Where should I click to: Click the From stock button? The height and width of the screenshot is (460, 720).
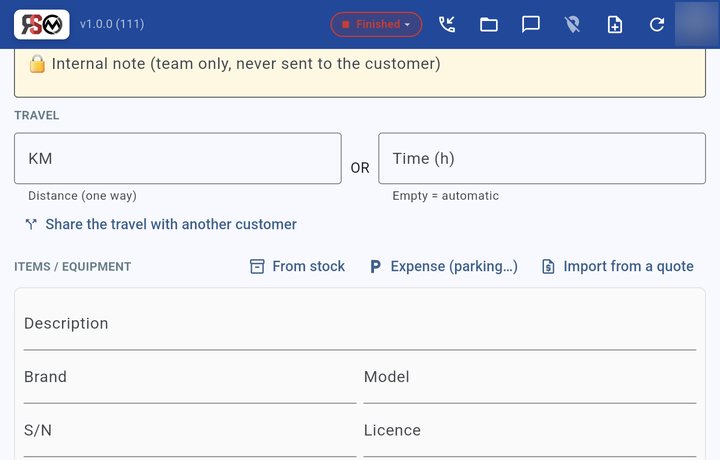point(297,266)
